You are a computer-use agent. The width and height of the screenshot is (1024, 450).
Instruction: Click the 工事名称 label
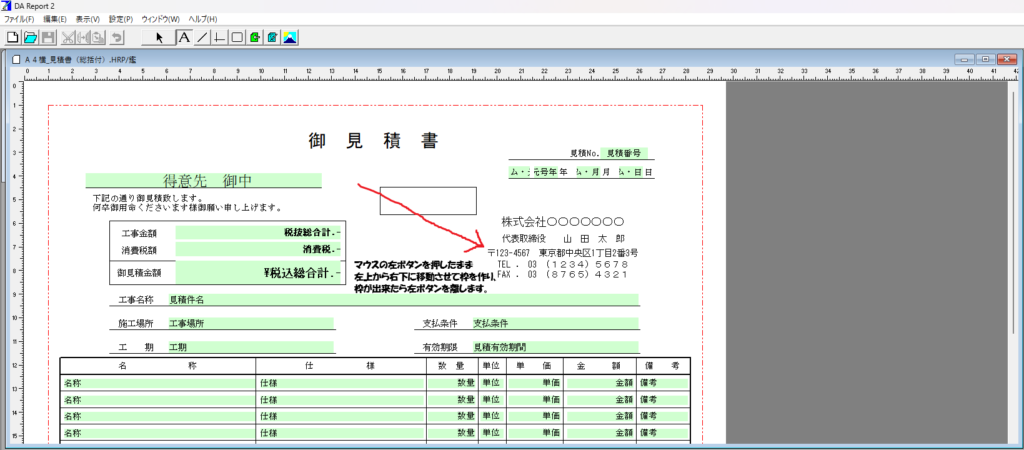(x=136, y=300)
